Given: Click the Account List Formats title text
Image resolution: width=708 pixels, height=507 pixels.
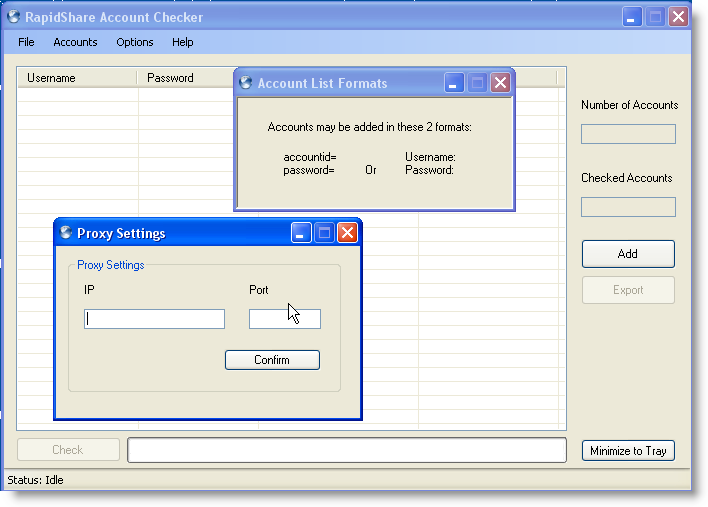Looking at the screenshot, I should click(322, 84).
